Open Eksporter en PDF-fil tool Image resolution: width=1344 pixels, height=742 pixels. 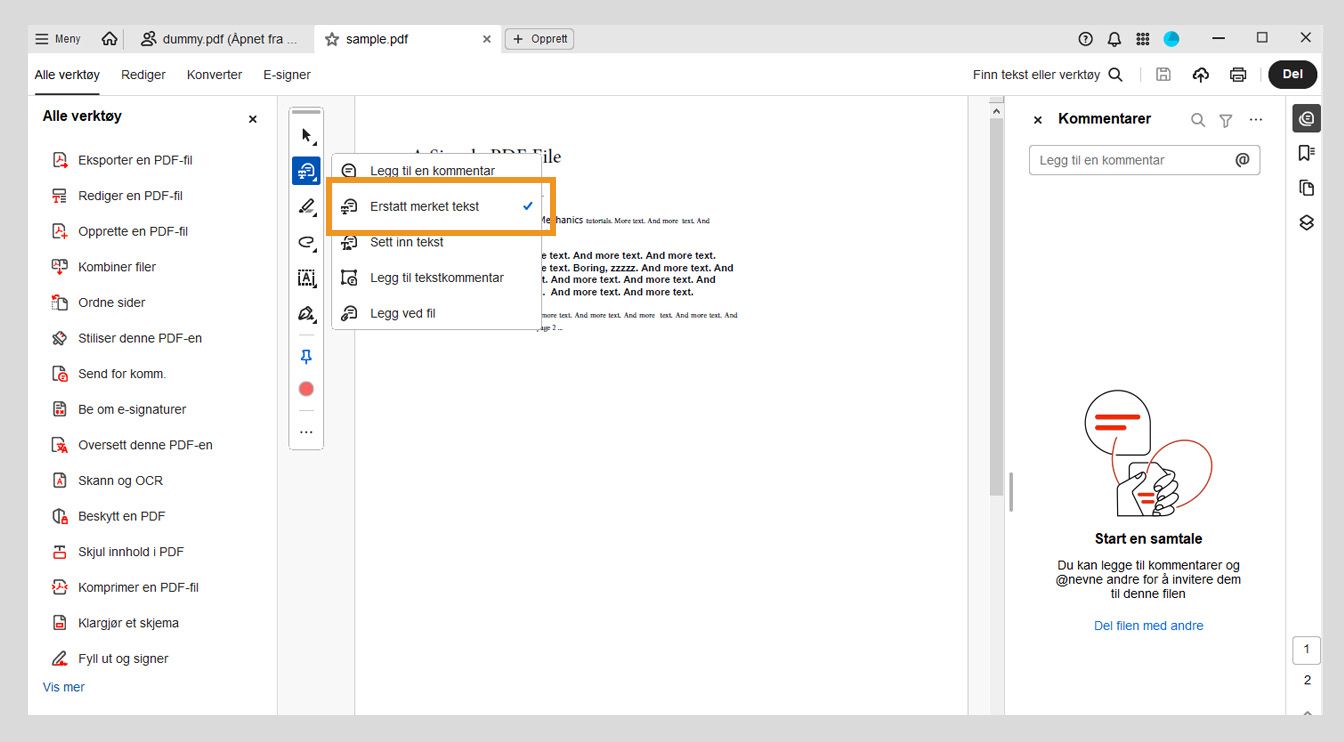tap(135, 160)
